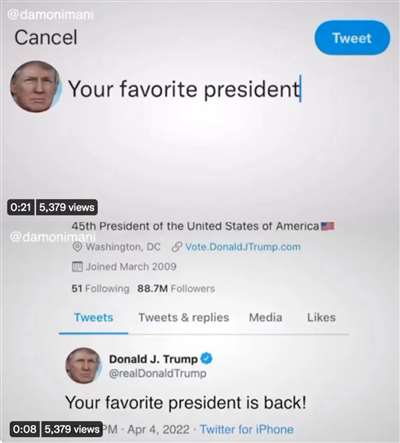Click the tweet author's profile picture

84,365
